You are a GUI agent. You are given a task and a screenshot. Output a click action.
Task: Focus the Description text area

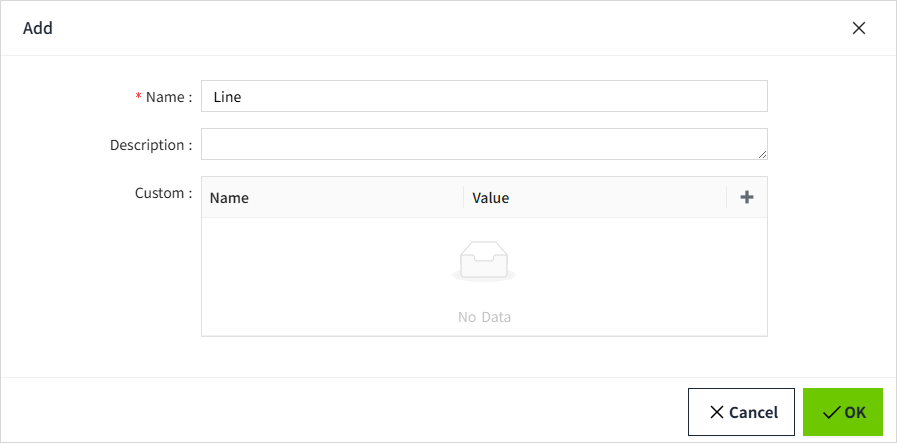[x=484, y=144]
